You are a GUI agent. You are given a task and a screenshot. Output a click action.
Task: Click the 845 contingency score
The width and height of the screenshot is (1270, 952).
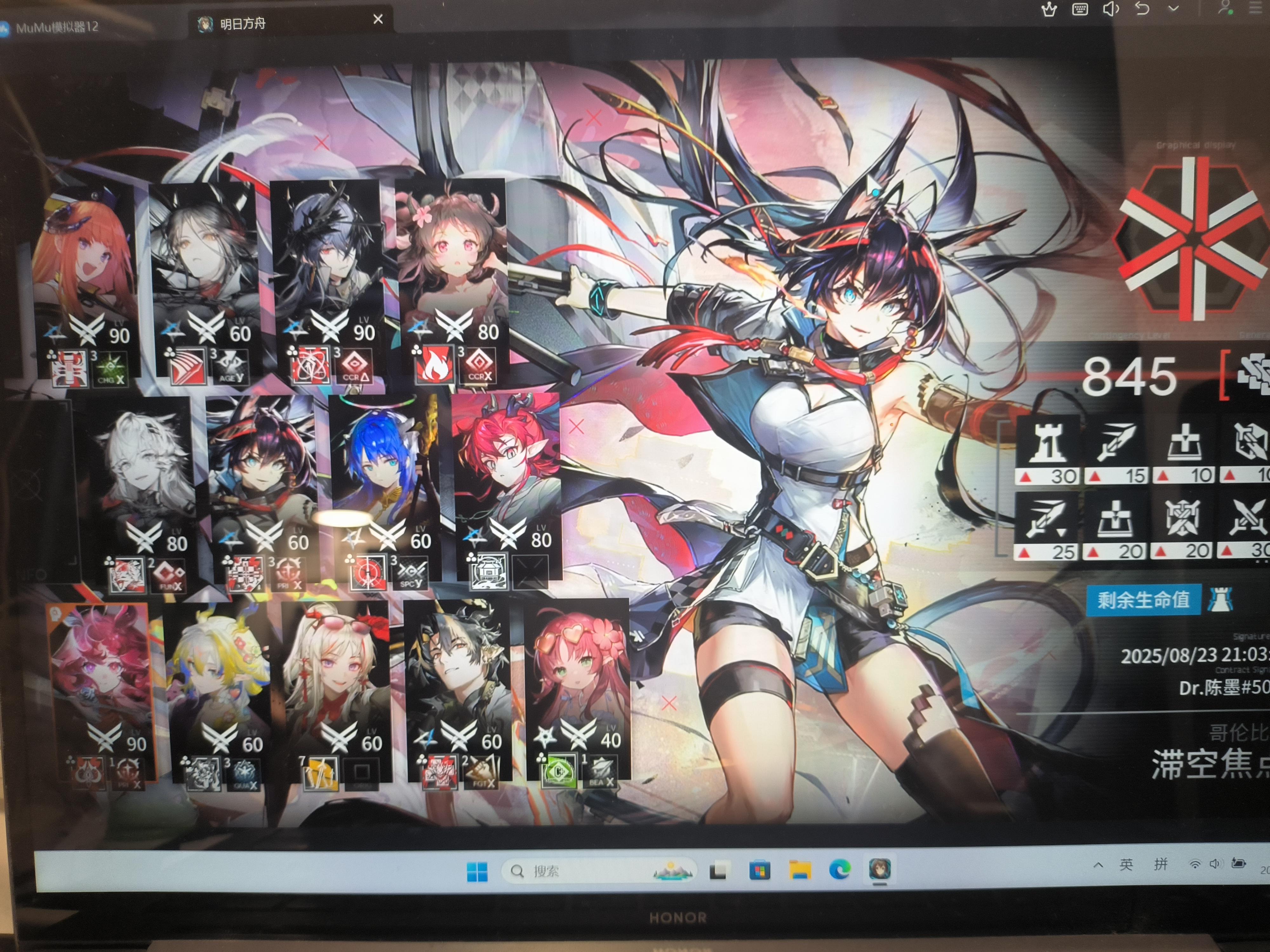tap(1129, 377)
